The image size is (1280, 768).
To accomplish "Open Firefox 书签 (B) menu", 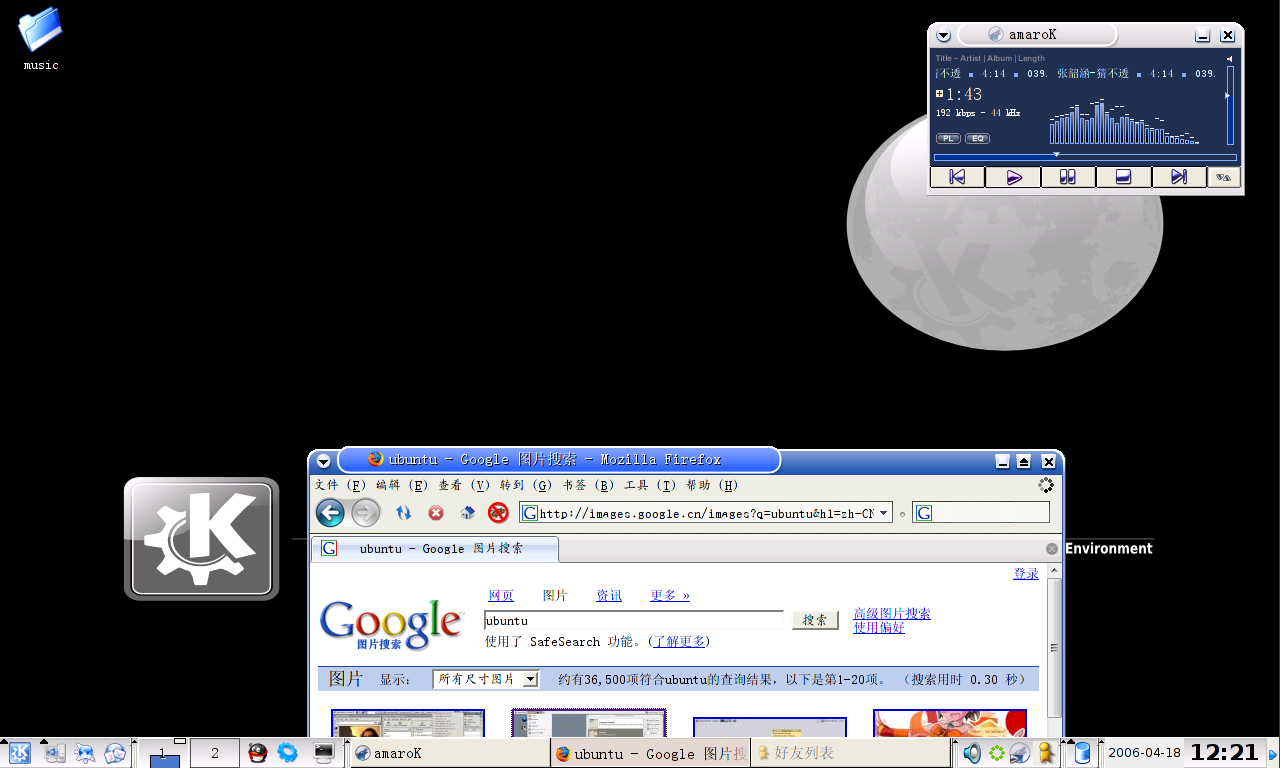I will pyautogui.click(x=588, y=485).
